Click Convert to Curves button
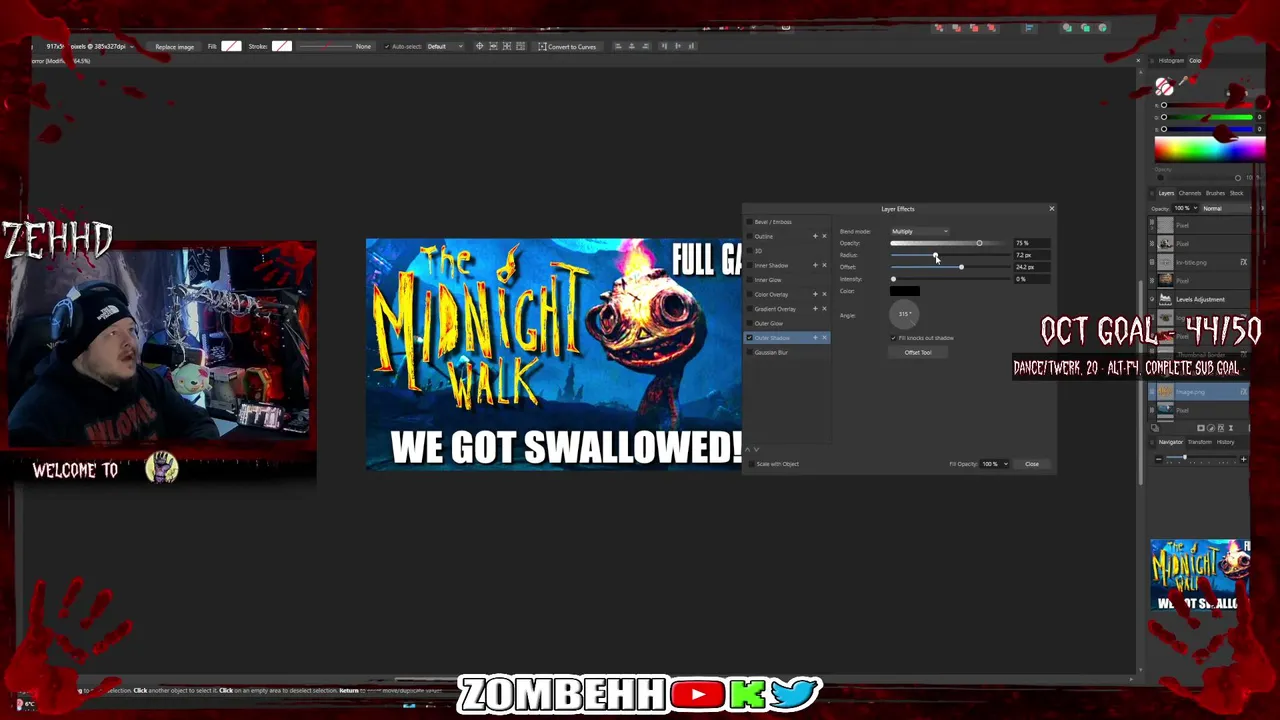Screen dimensions: 1280x720 tap(567, 46)
